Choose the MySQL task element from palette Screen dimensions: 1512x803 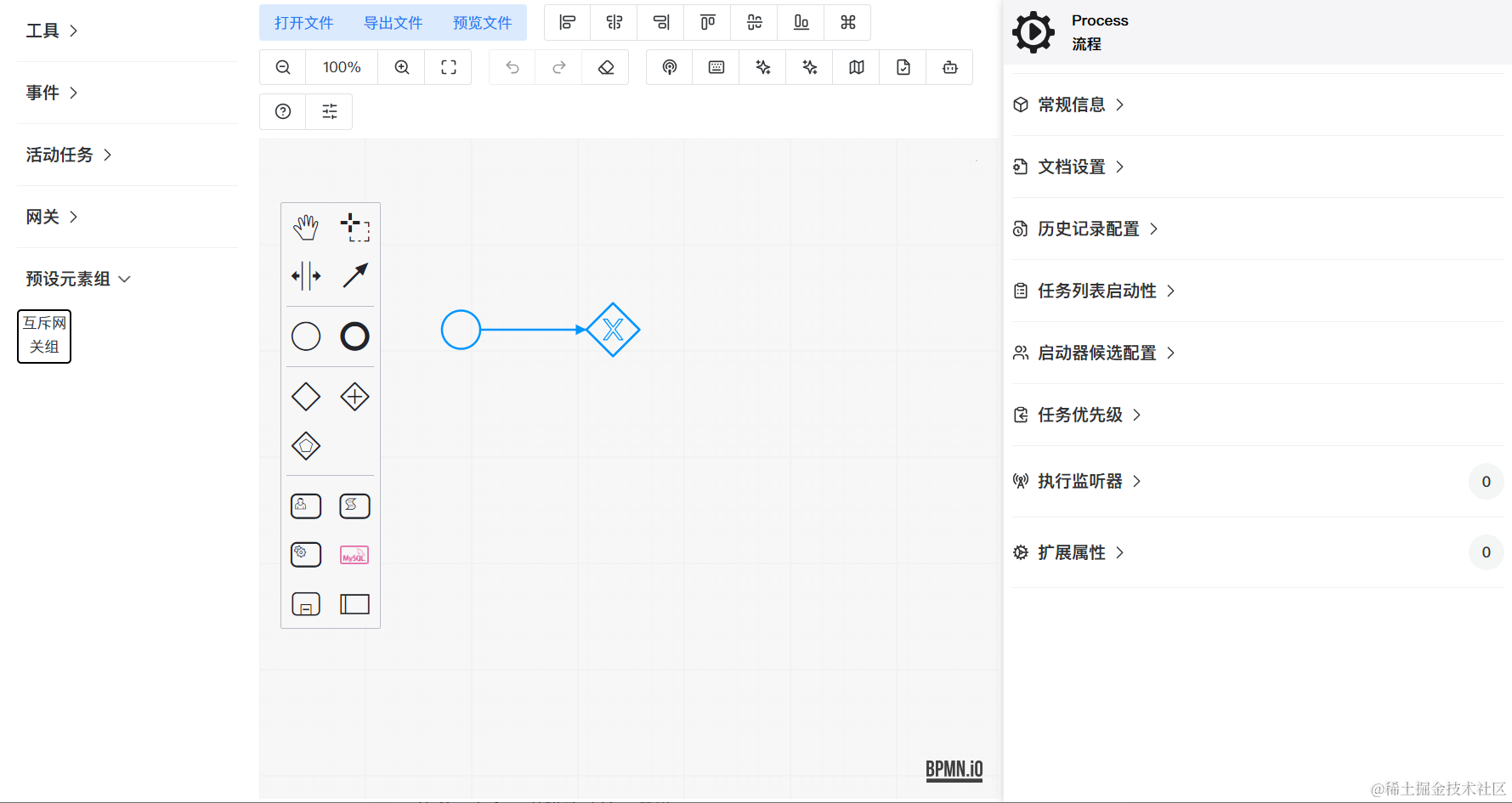click(354, 554)
